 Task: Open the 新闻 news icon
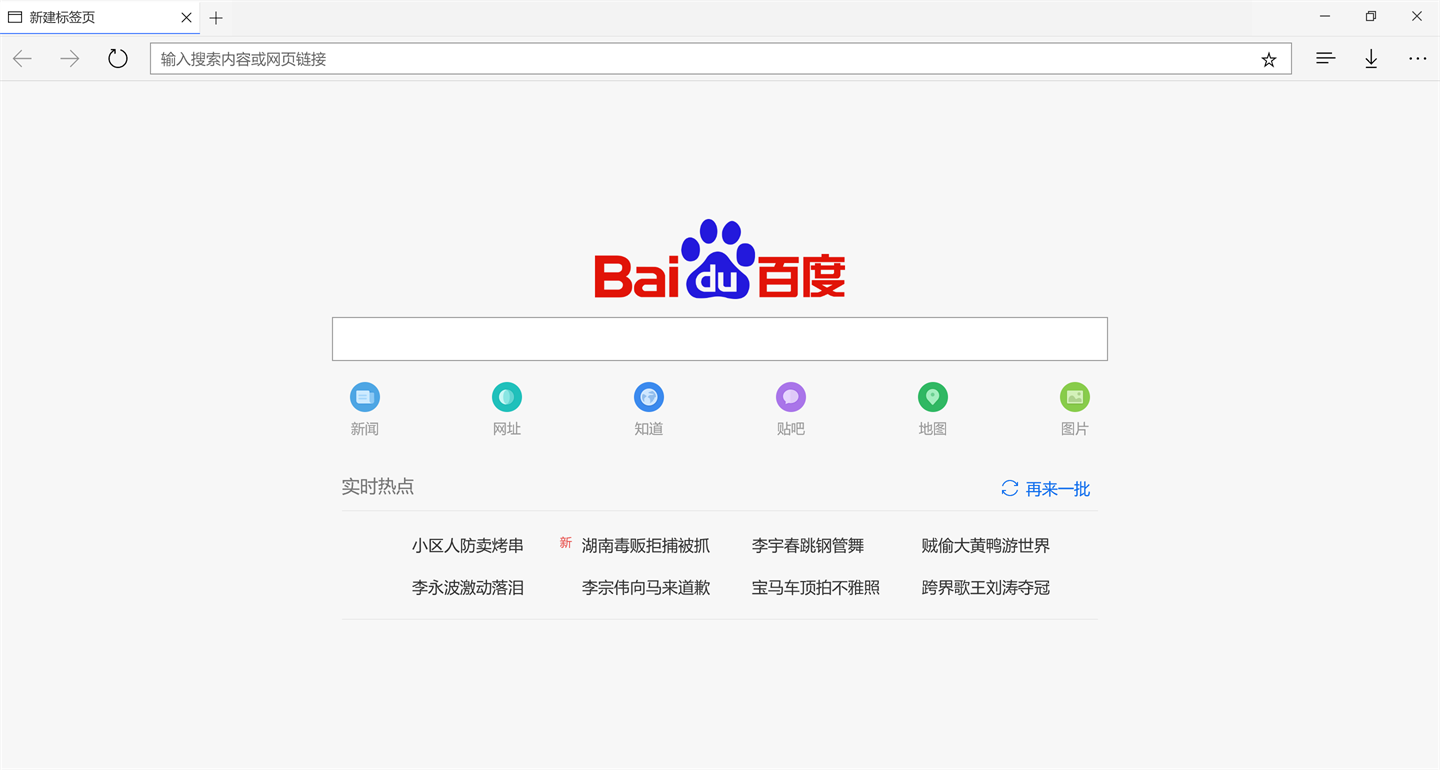(365, 410)
